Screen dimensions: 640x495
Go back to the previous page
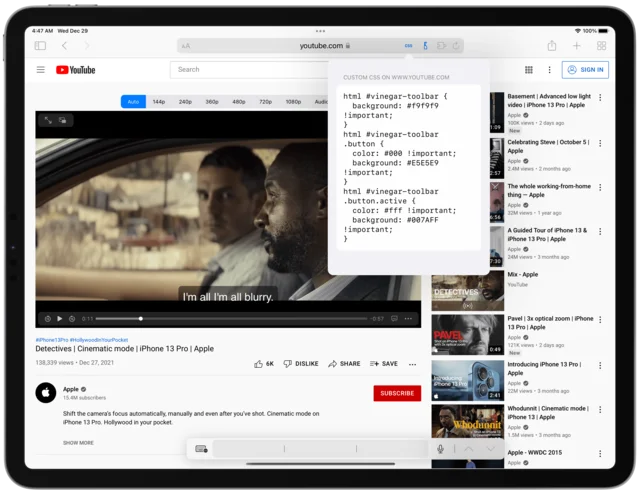[x=64, y=46]
